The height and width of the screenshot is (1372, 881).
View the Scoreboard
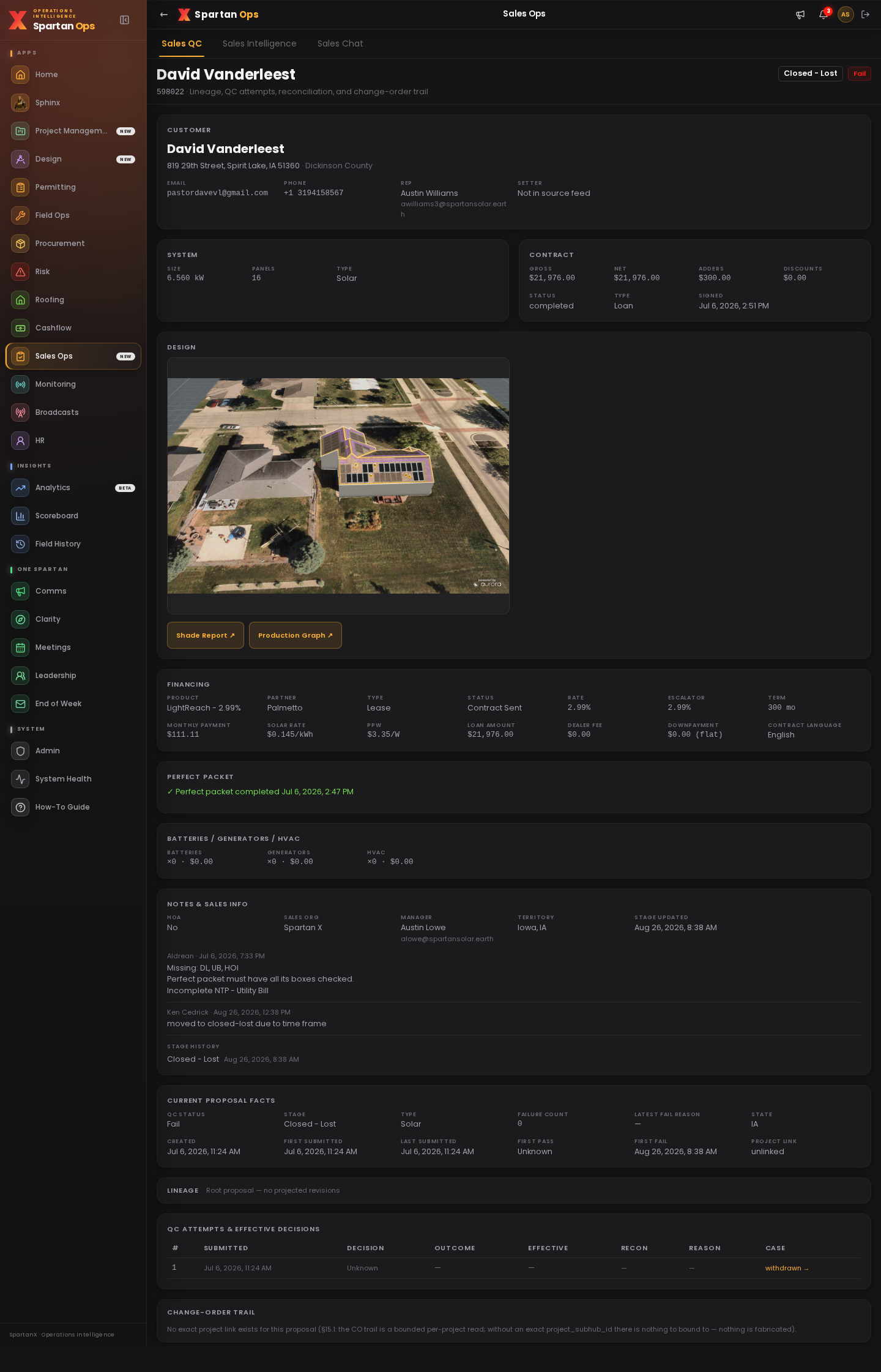pyautogui.click(x=73, y=516)
